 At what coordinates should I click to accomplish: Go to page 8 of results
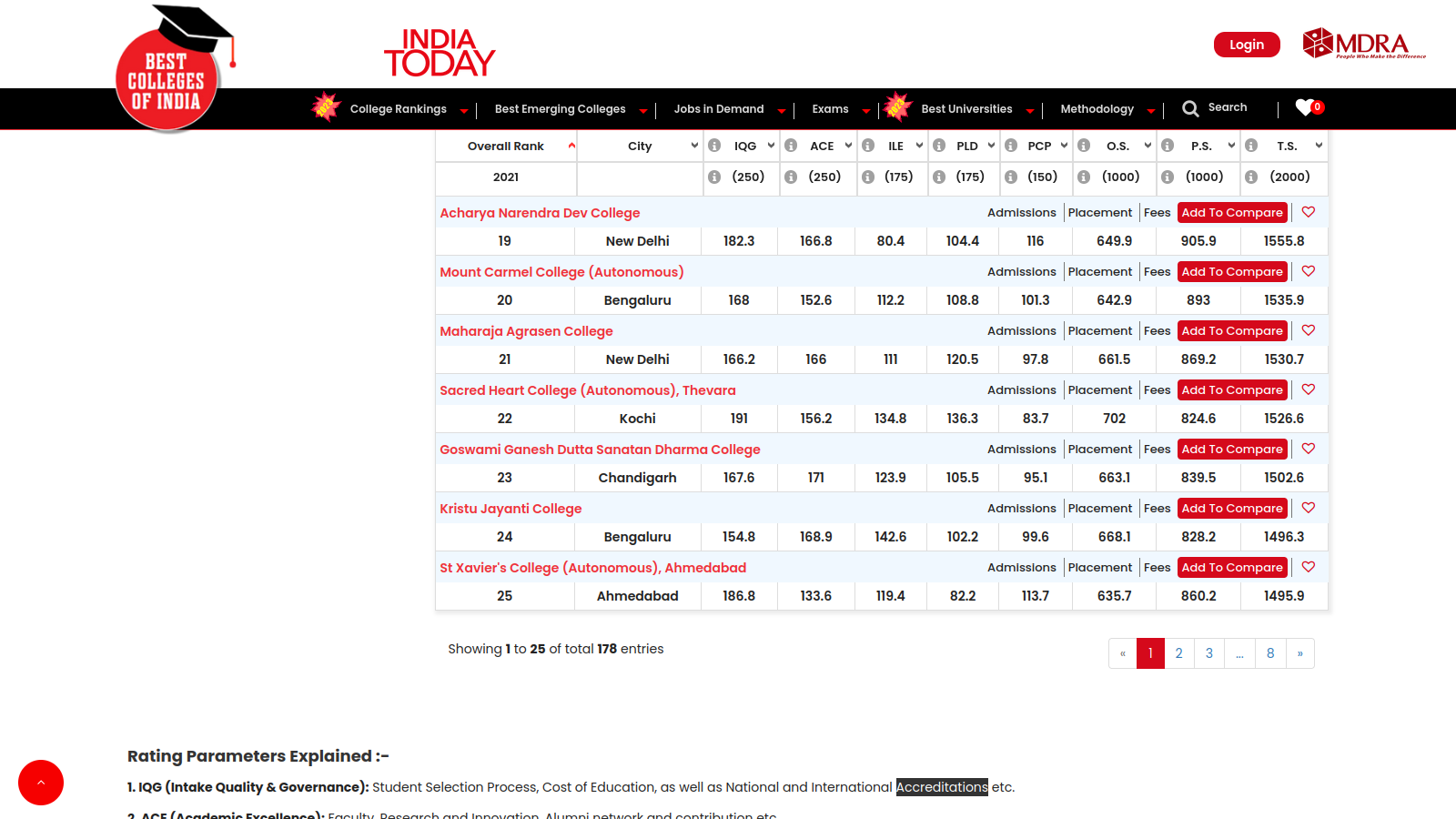click(x=1270, y=653)
